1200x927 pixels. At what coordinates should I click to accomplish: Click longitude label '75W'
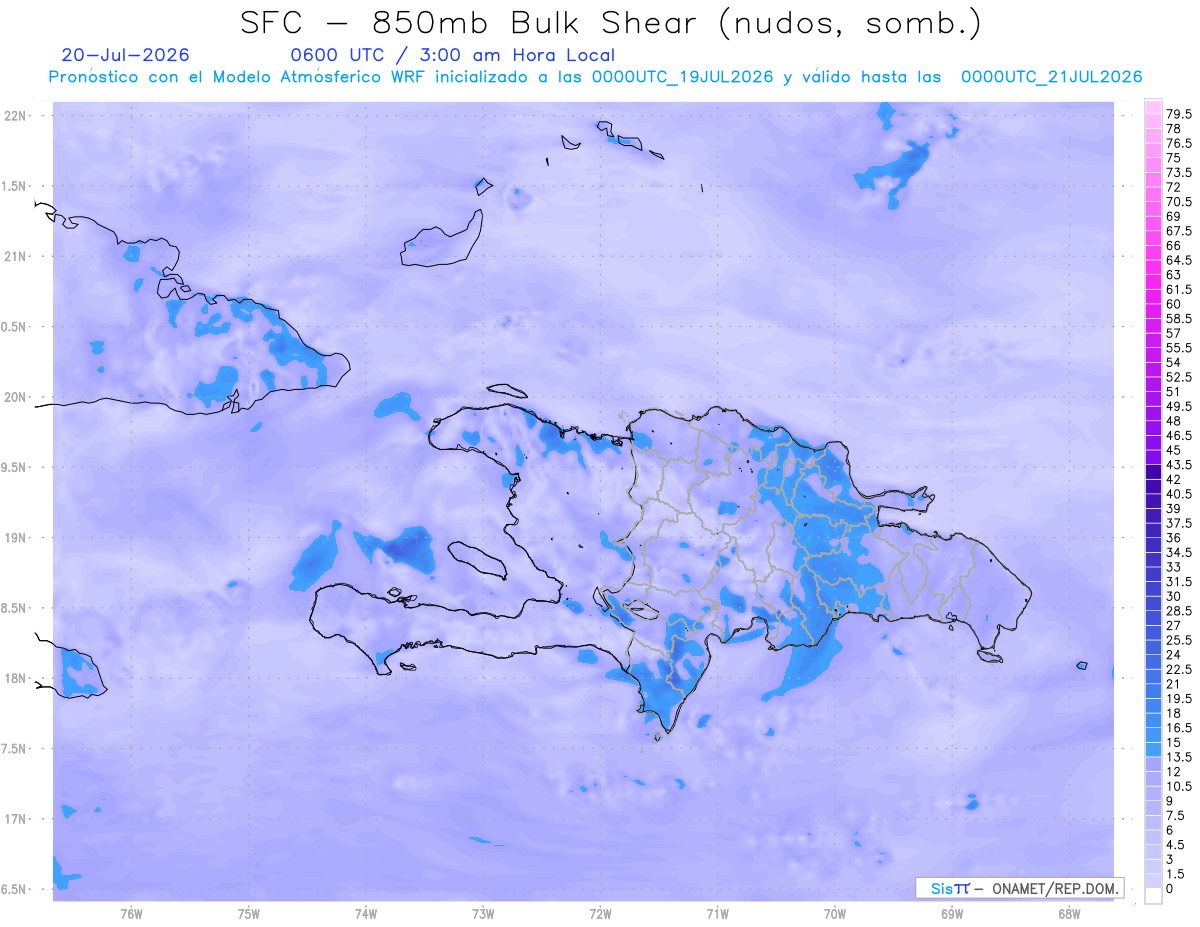249,914
